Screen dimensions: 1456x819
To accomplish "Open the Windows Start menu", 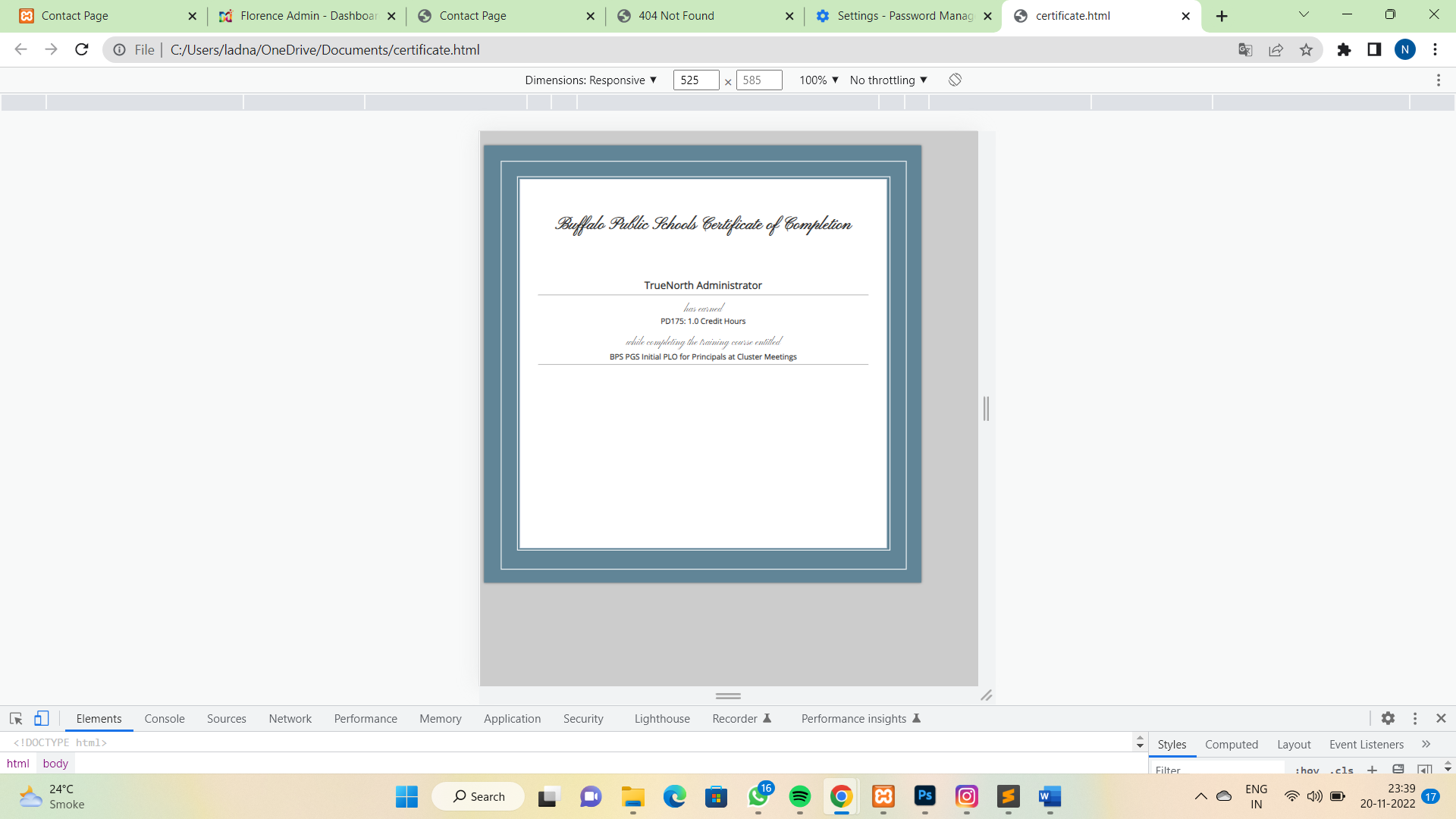I will (406, 796).
